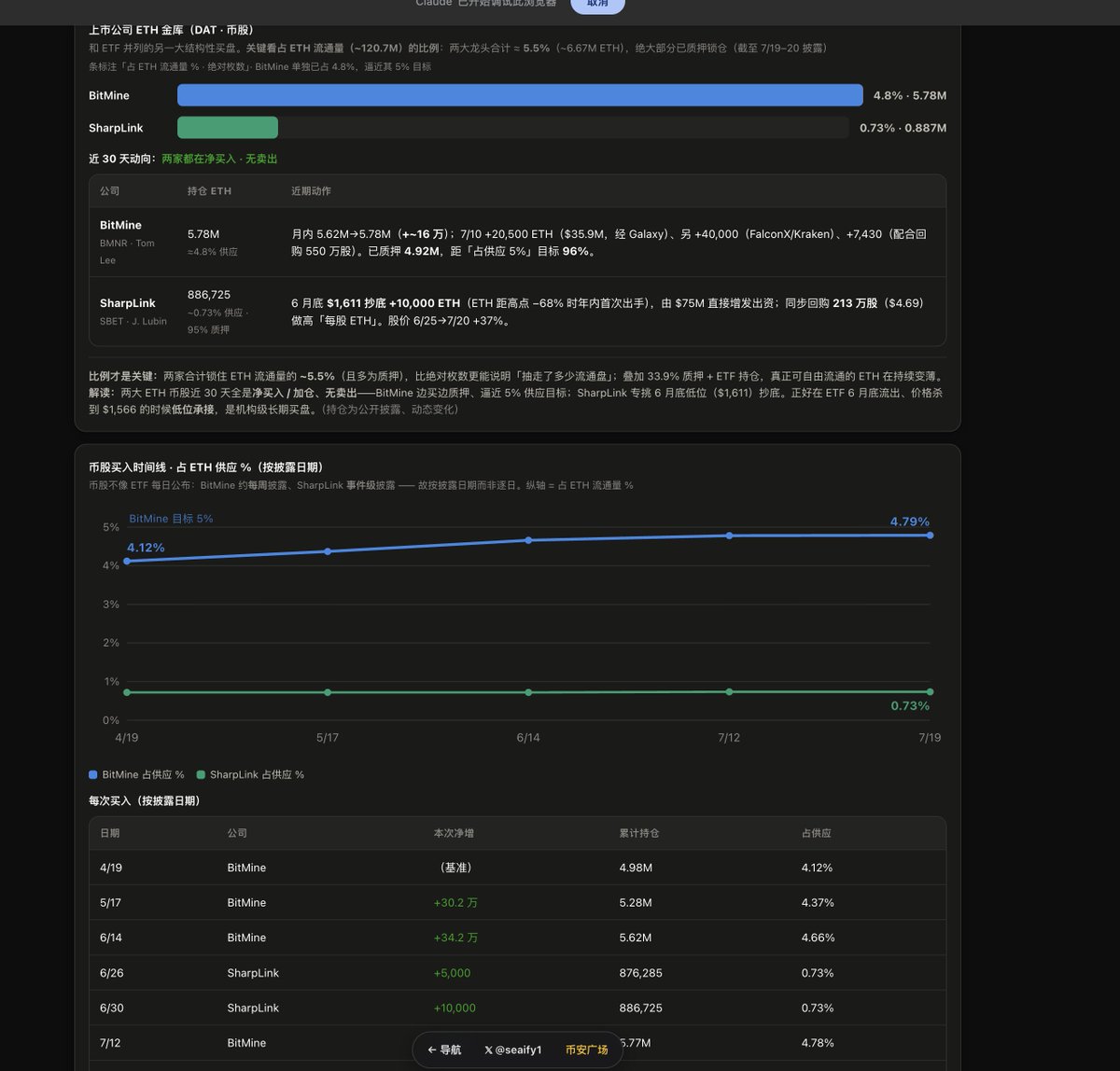
Task: Click the 5.28M cumulative holding cell
Action: coord(636,903)
